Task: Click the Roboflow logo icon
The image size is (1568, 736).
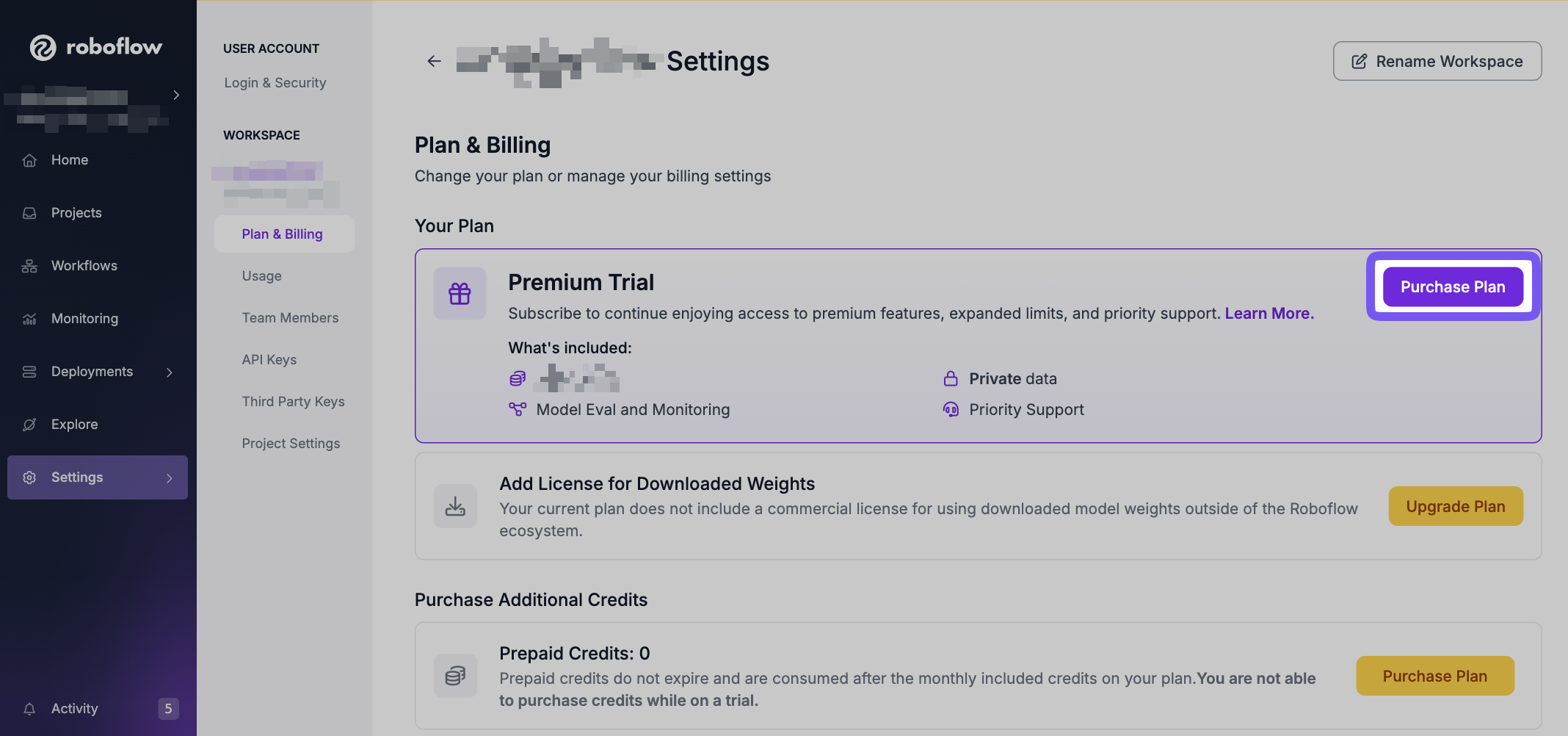Action: [43, 48]
